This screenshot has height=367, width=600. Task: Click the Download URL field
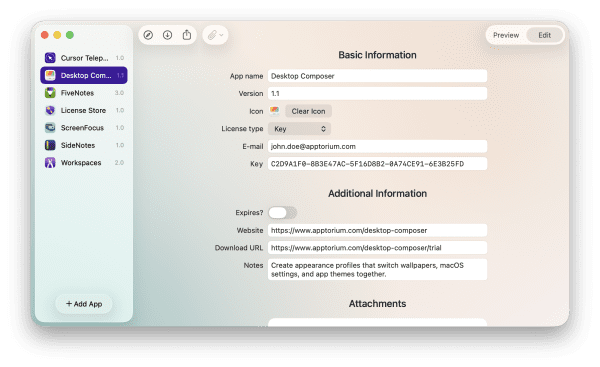[x=377, y=248]
